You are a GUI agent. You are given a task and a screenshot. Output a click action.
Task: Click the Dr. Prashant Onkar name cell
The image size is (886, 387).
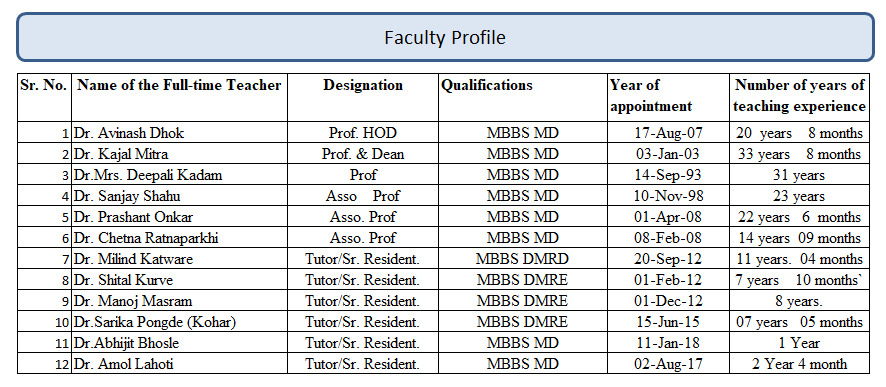[179, 217]
